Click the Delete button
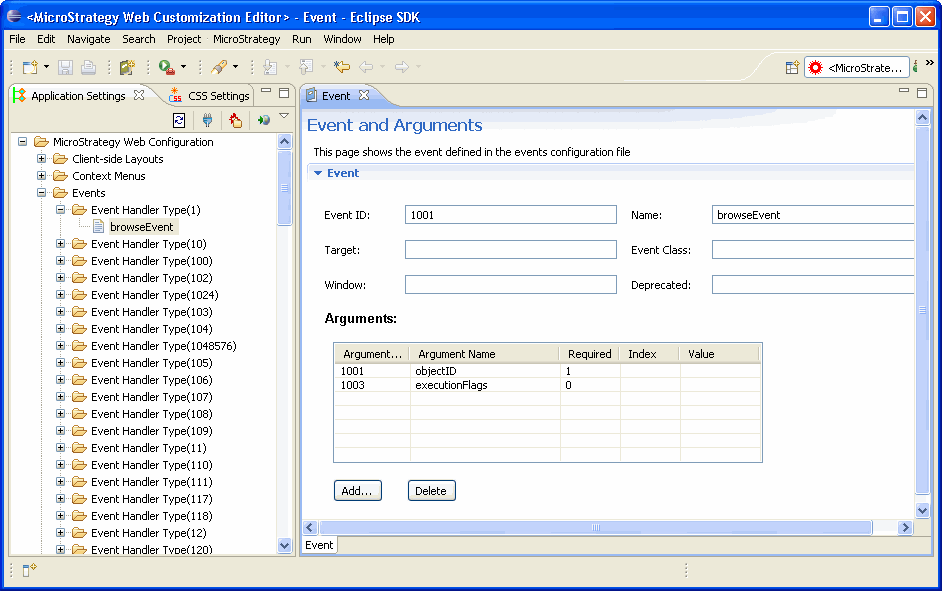 click(431, 491)
